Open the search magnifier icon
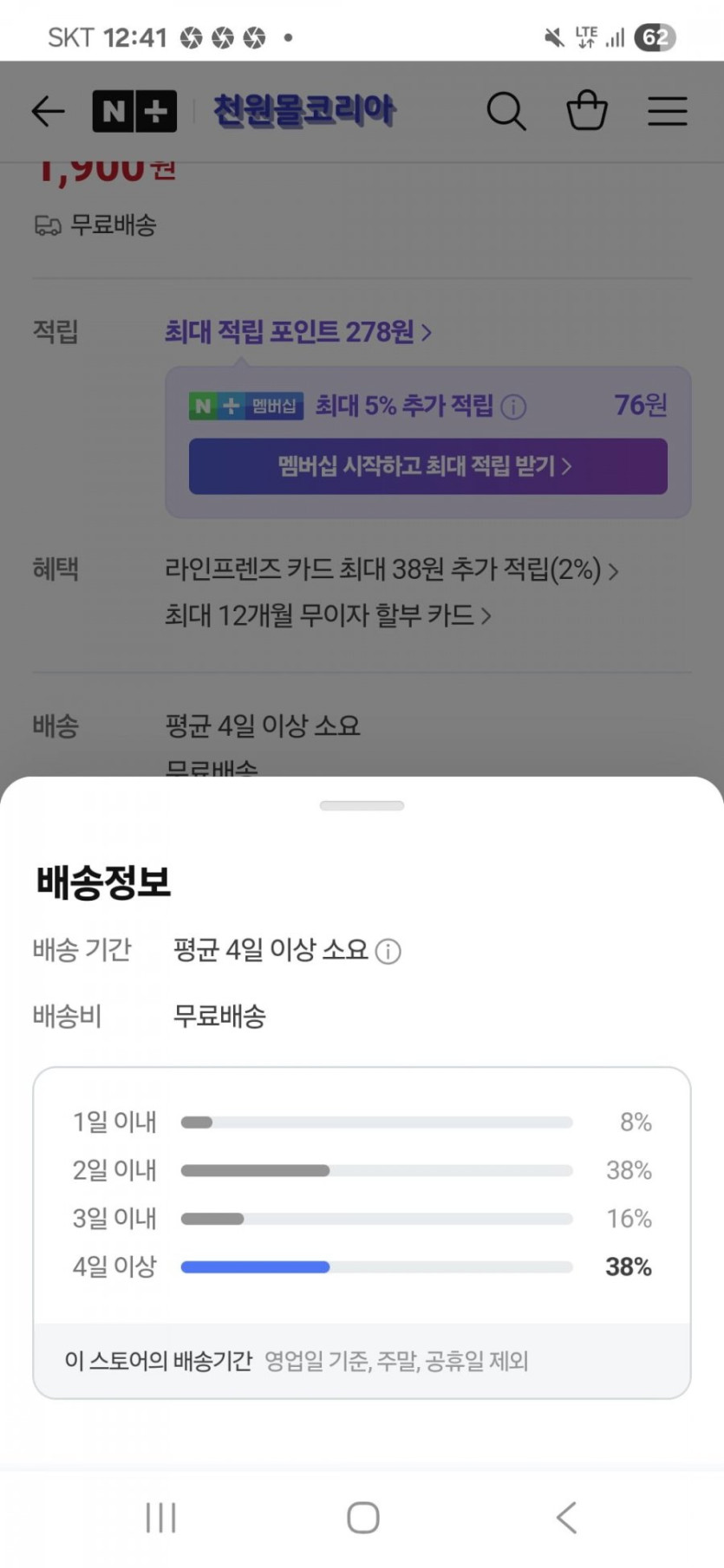 click(505, 111)
